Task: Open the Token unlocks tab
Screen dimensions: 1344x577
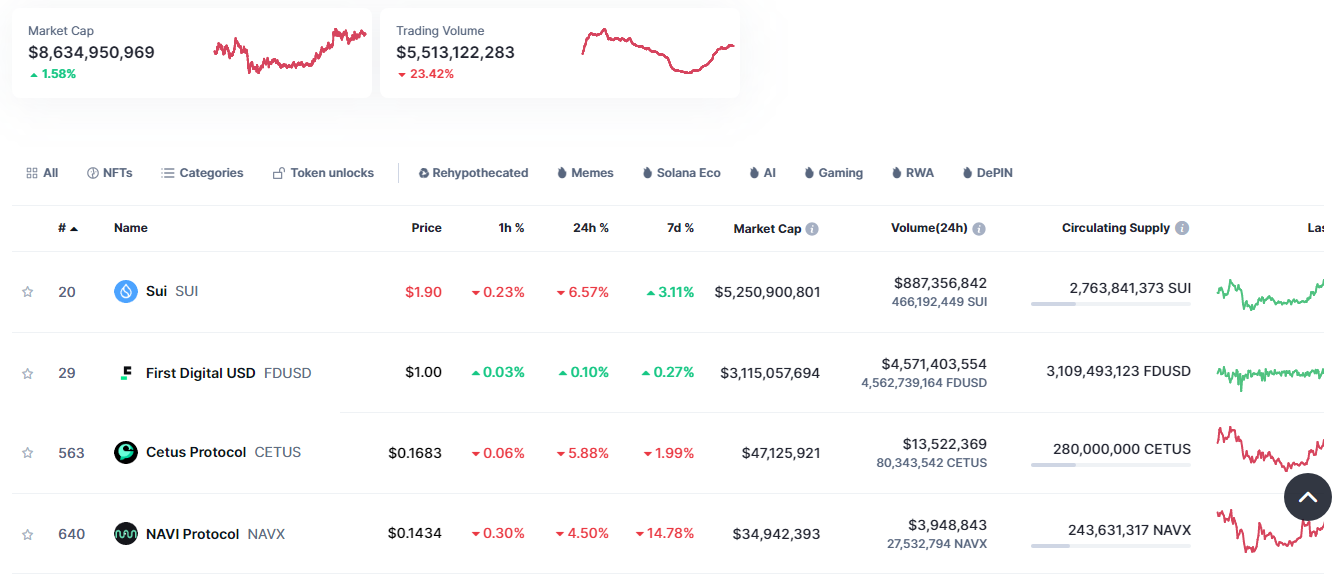Action: (x=323, y=173)
